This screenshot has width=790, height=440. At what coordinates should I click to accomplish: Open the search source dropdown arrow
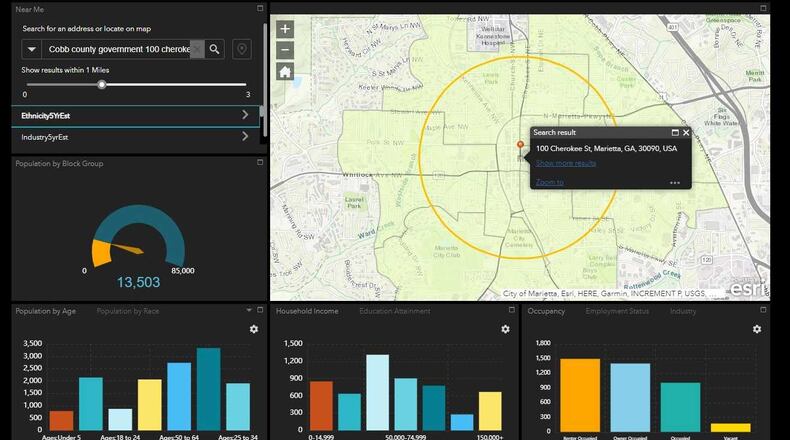point(32,49)
